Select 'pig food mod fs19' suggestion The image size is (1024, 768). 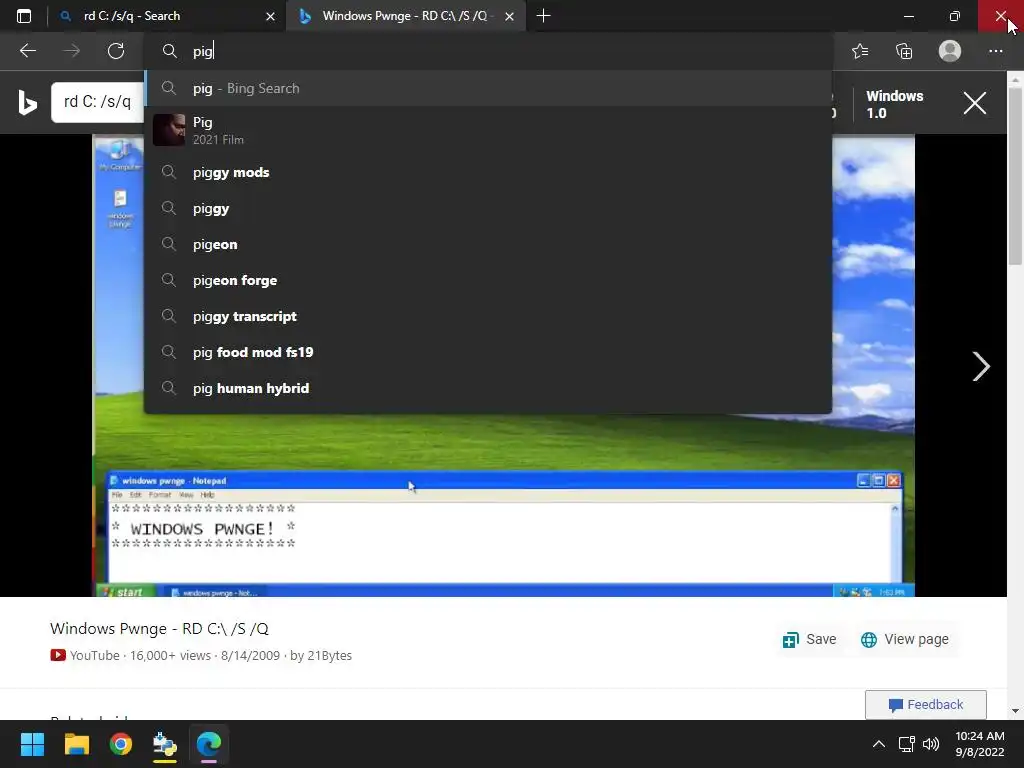point(488,352)
